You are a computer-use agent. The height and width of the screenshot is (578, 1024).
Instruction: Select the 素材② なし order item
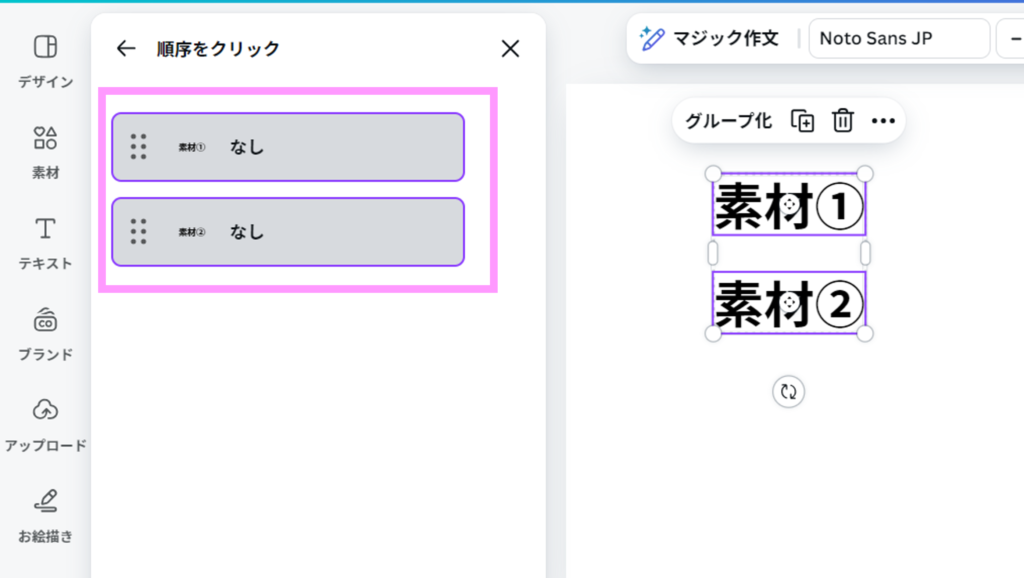click(x=300, y=232)
